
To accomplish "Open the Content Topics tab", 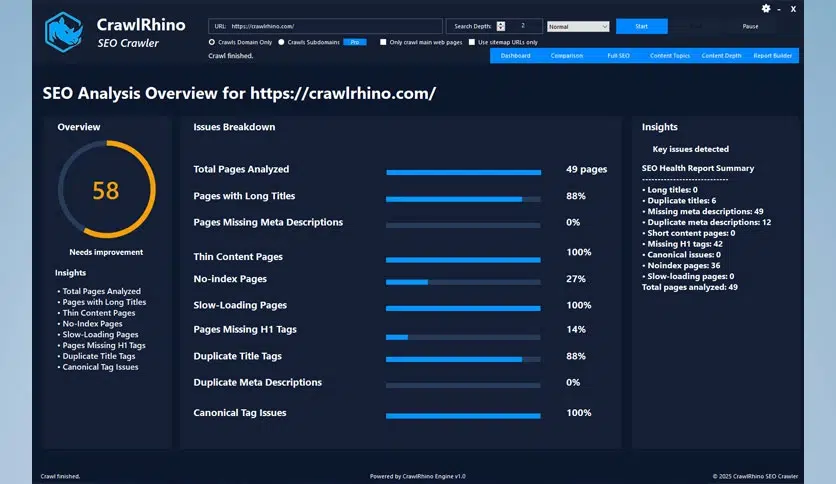I will [x=670, y=56].
